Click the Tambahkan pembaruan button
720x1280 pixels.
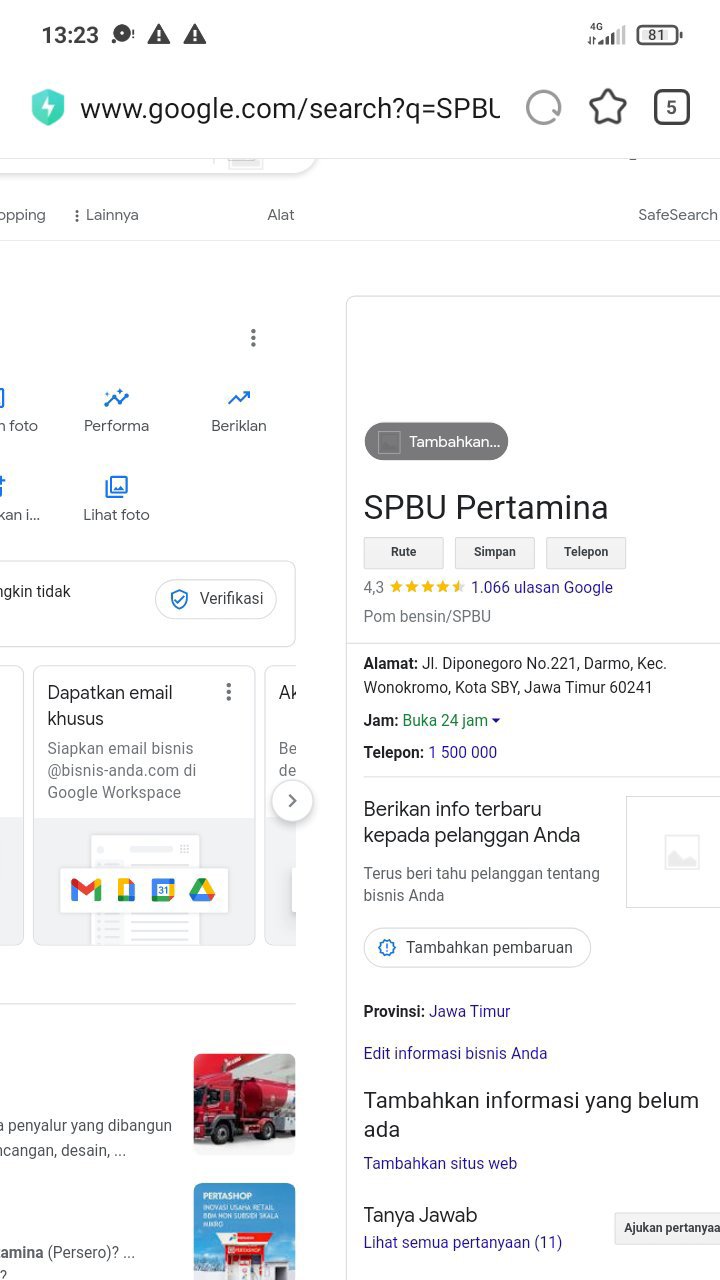[477, 948]
